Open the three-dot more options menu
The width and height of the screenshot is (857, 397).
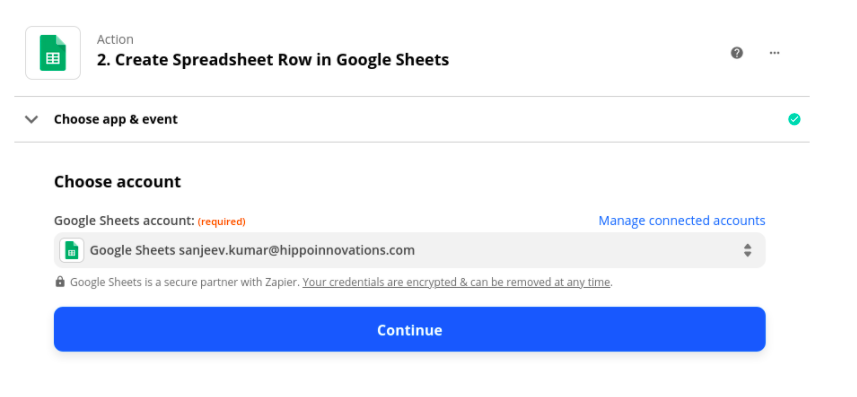tap(774, 53)
